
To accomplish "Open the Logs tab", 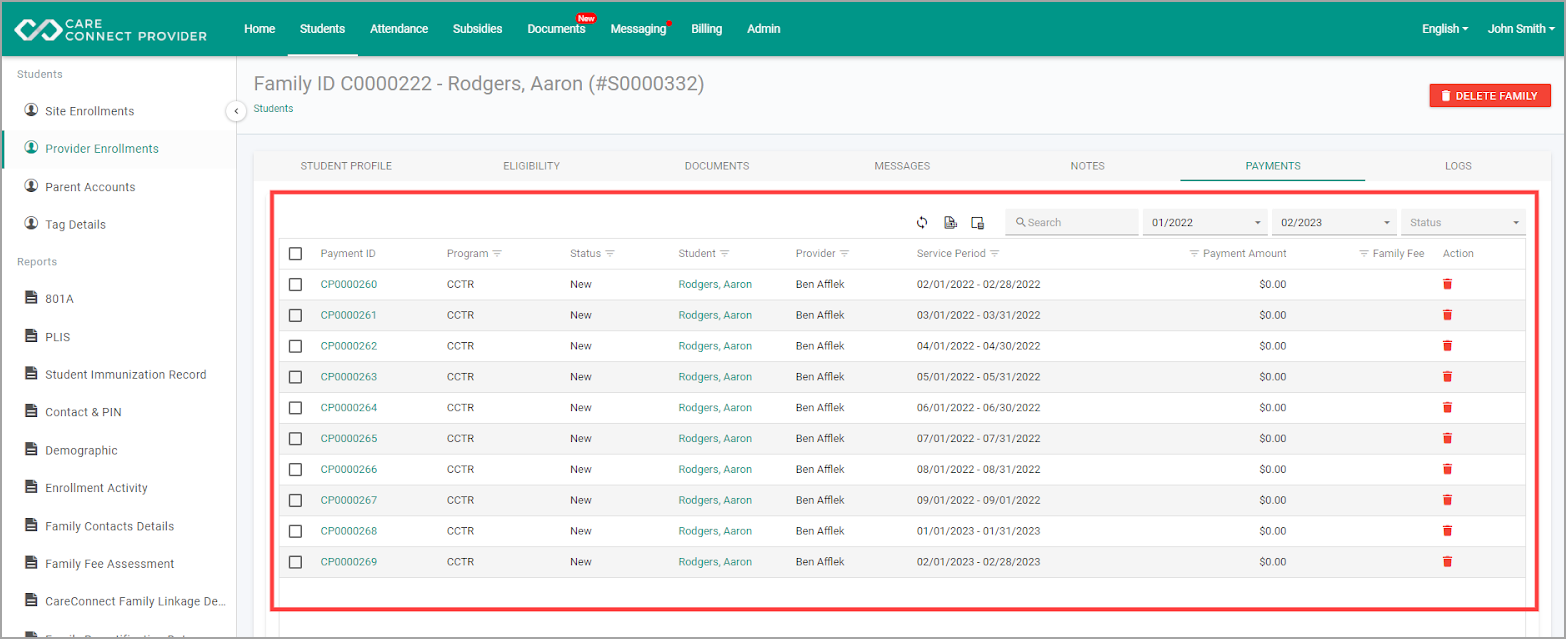I will (1458, 166).
